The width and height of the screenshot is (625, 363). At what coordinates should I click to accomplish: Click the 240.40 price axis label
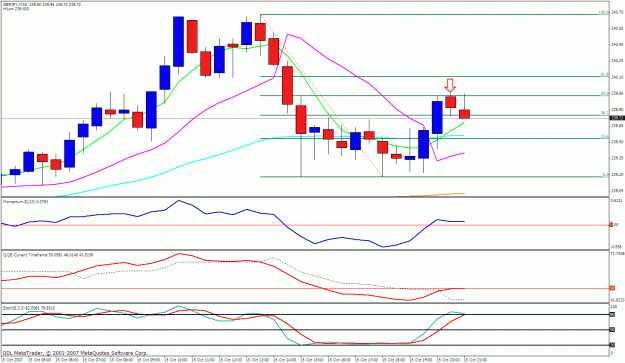point(617,44)
